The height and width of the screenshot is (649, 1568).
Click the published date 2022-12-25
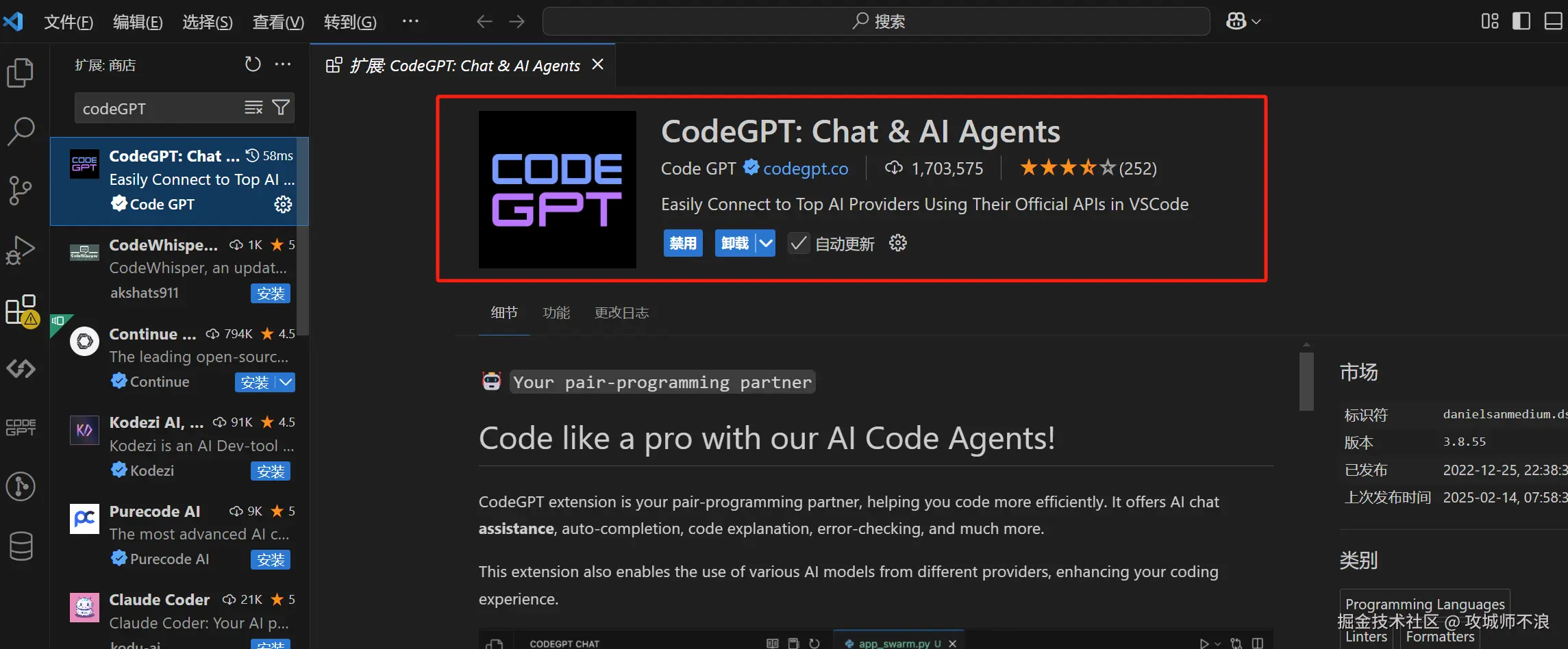coord(1505,470)
